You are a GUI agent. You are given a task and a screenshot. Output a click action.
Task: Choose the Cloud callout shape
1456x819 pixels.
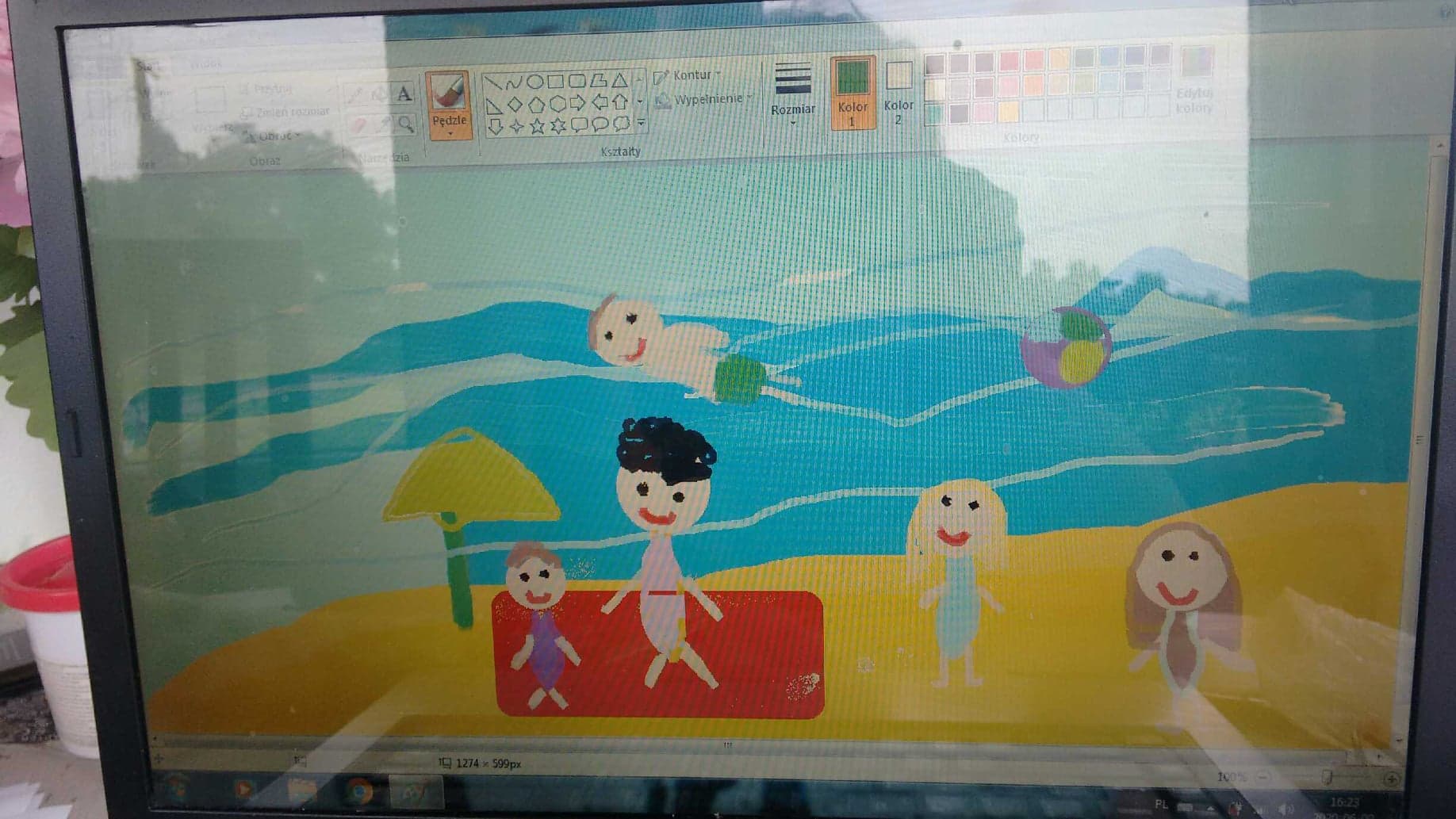click(x=622, y=124)
